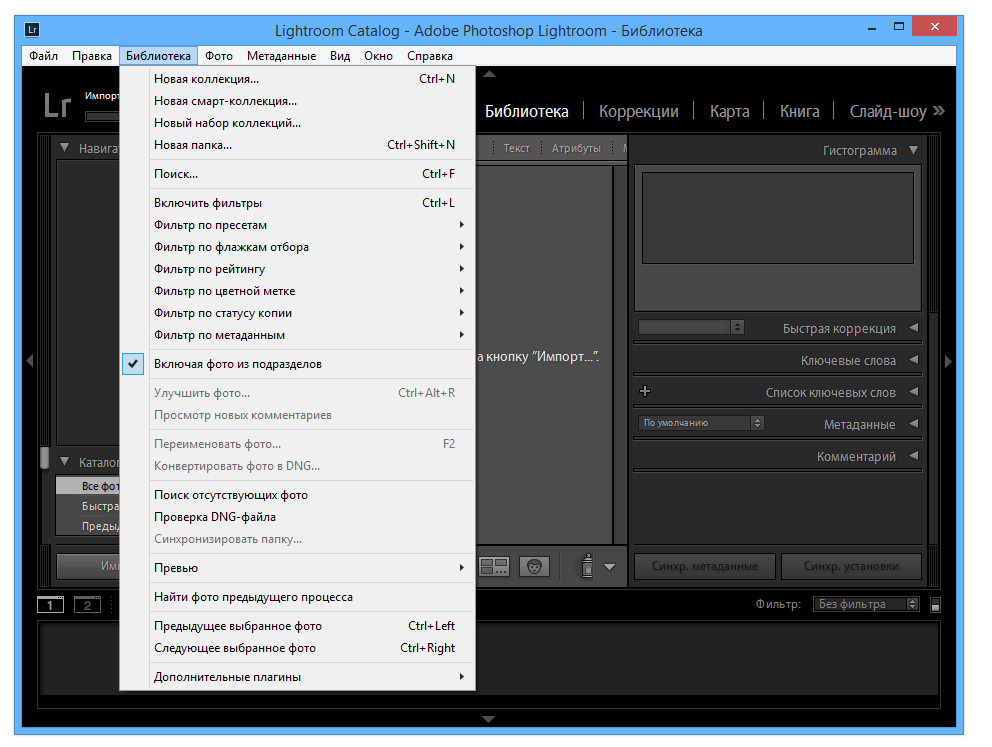Image resolution: width=992 pixels, height=747 pixels.
Task: Show more modules with double arrow
Action: coord(939,111)
